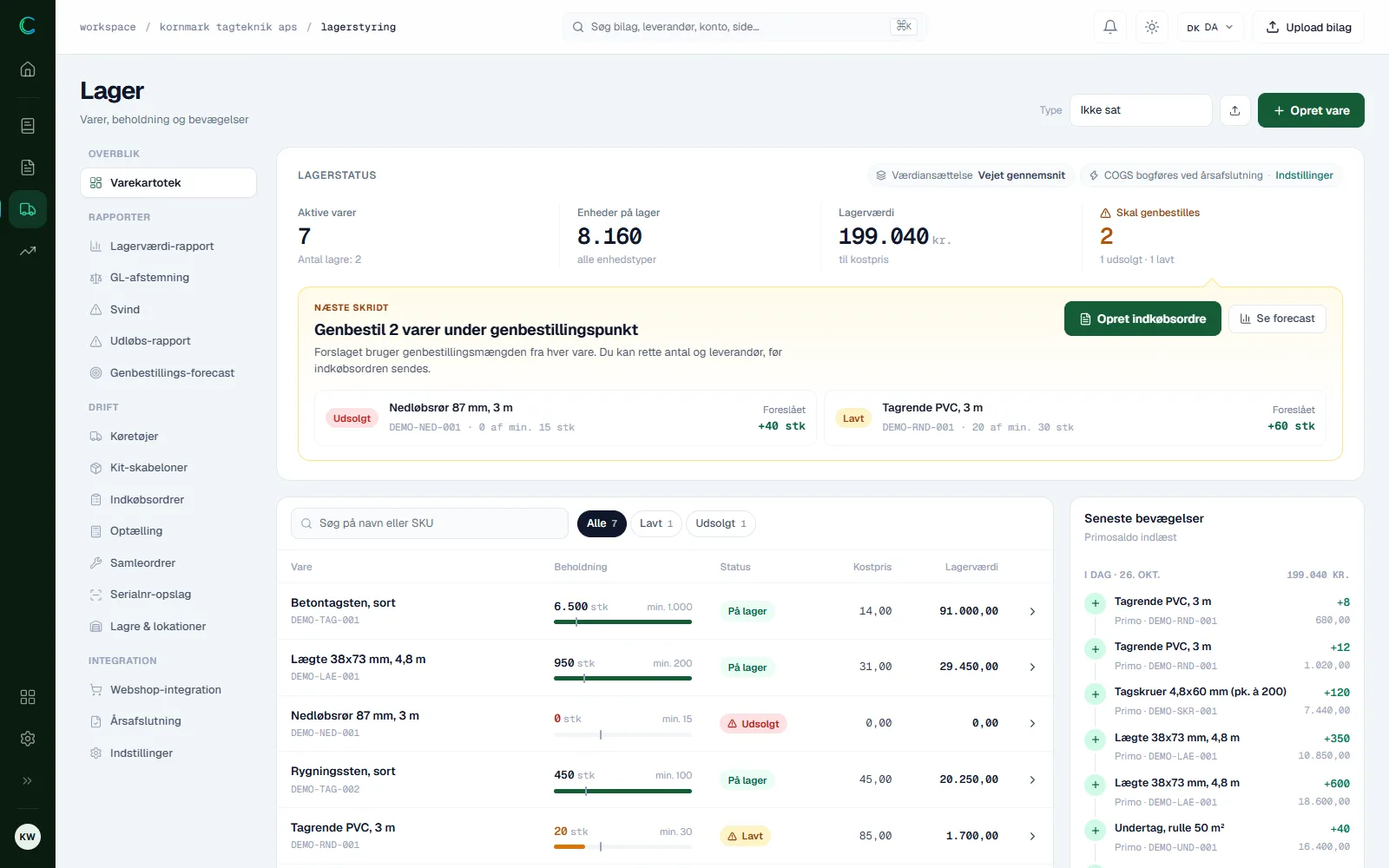
Task: Open Køretøjer
Action: pos(168,437)
